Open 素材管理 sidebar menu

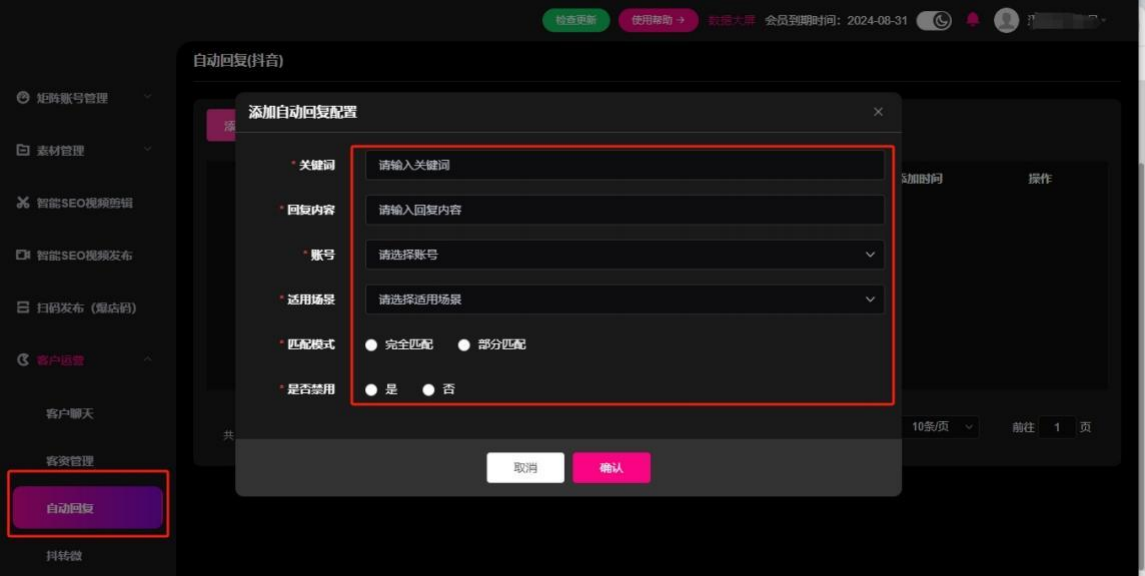(60, 151)
